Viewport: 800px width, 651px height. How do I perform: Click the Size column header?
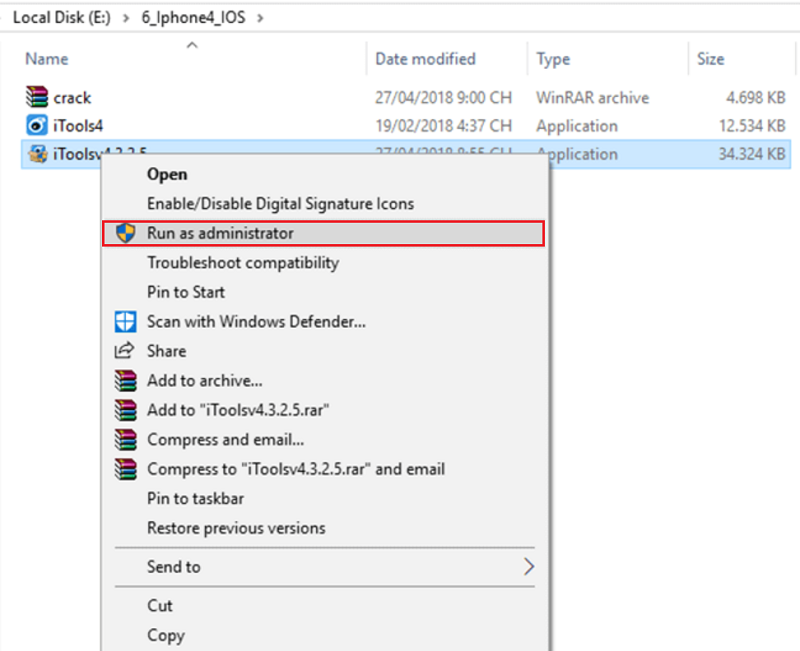710,59
